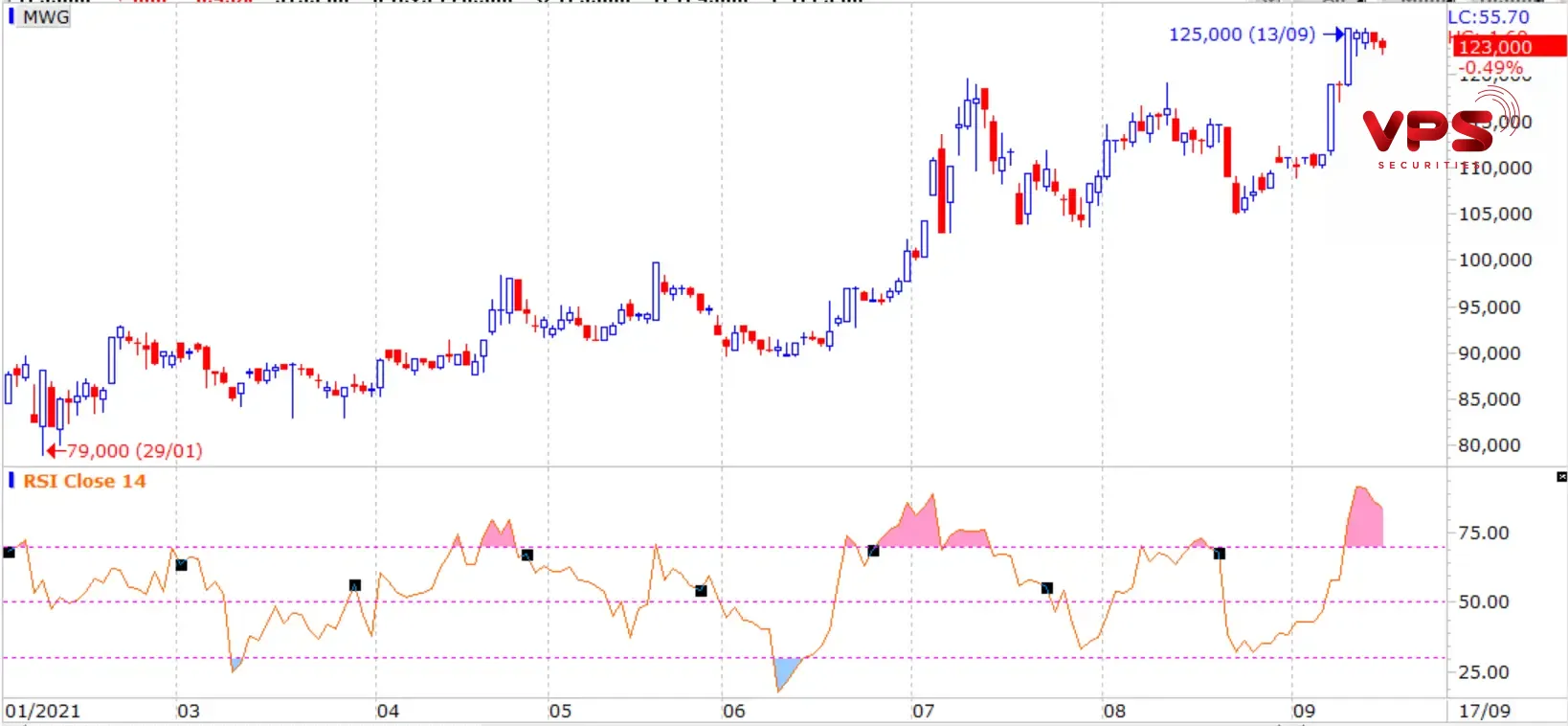Select RSI marker just before 07 gridline

tap(873, 551)
